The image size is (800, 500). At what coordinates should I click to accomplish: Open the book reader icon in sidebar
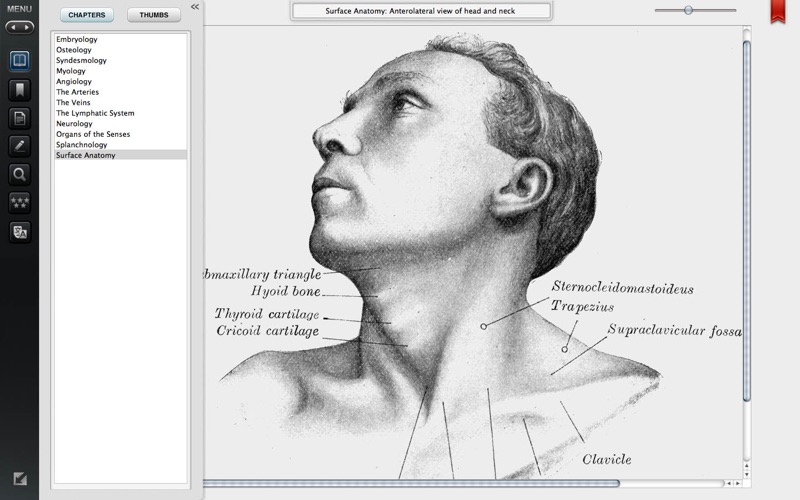coord(19,61)
